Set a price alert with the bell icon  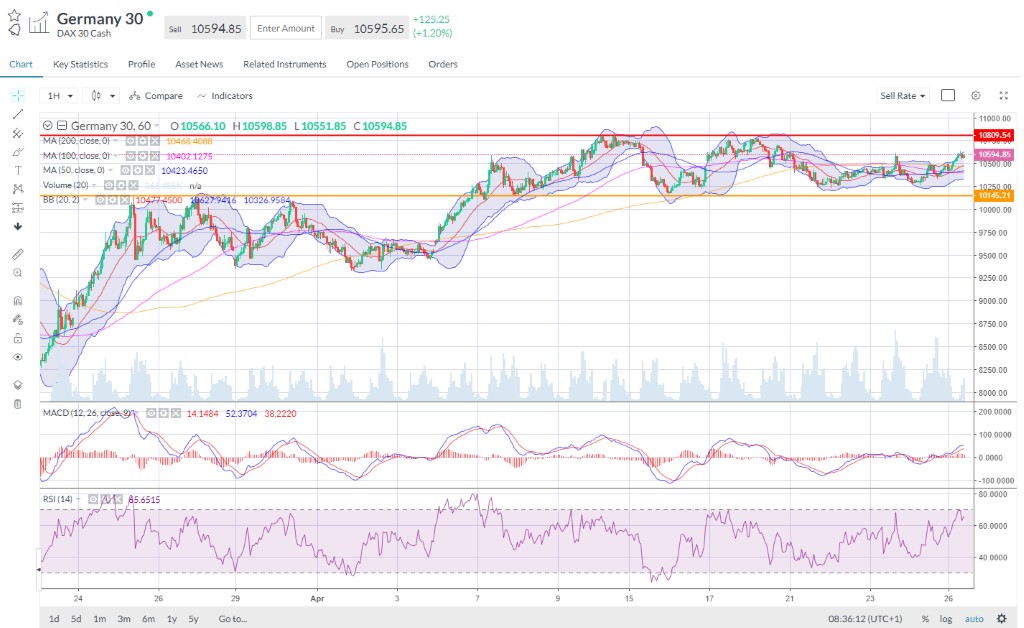[x=14, y=29]
